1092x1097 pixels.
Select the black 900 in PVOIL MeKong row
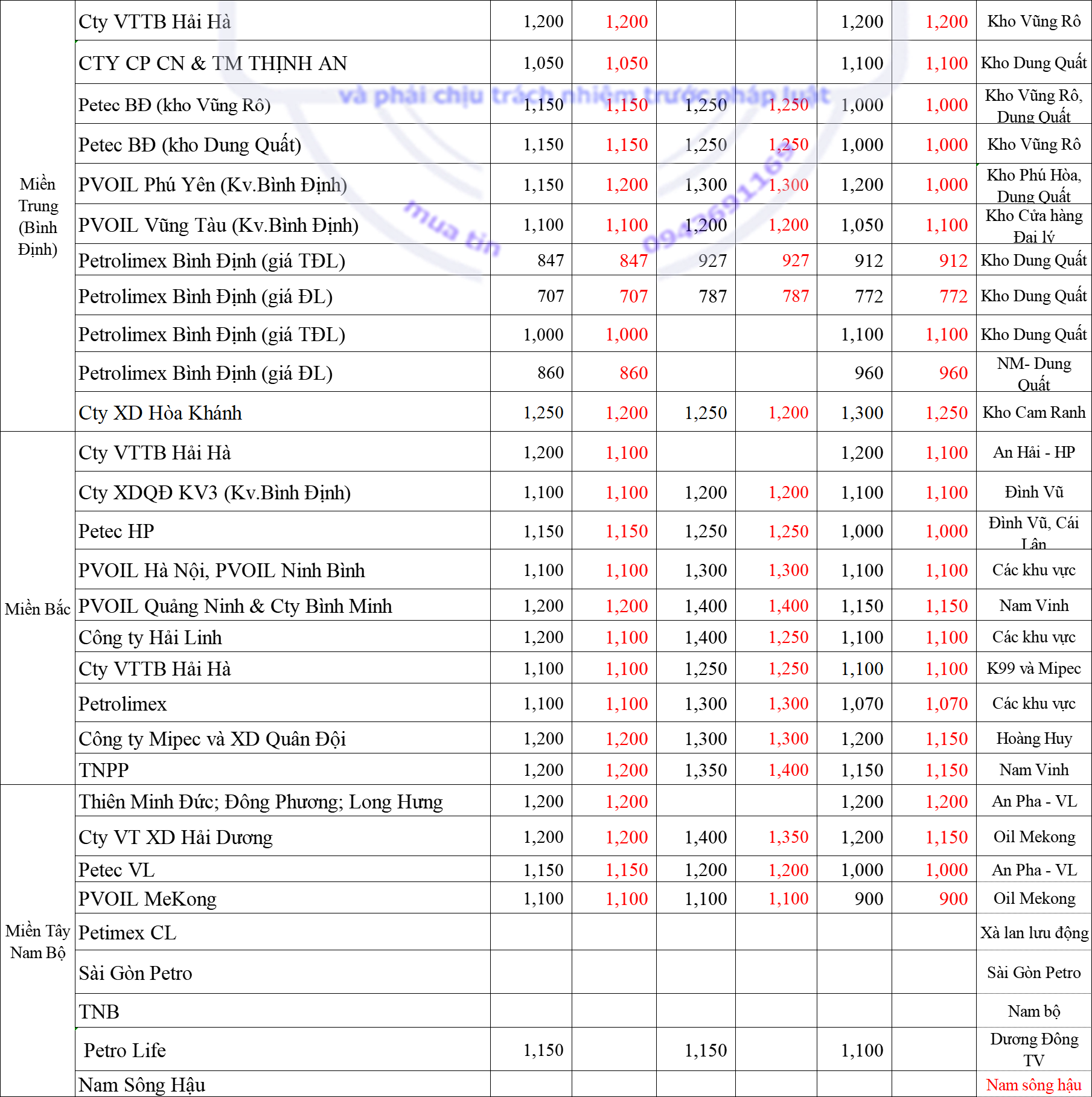coord(869,898)
